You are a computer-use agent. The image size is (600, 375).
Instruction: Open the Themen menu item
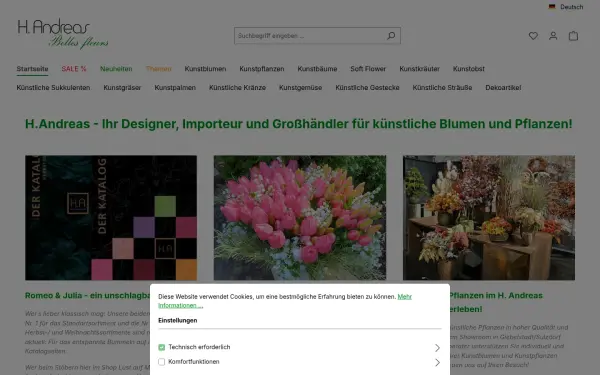click(x=158, y=69)
